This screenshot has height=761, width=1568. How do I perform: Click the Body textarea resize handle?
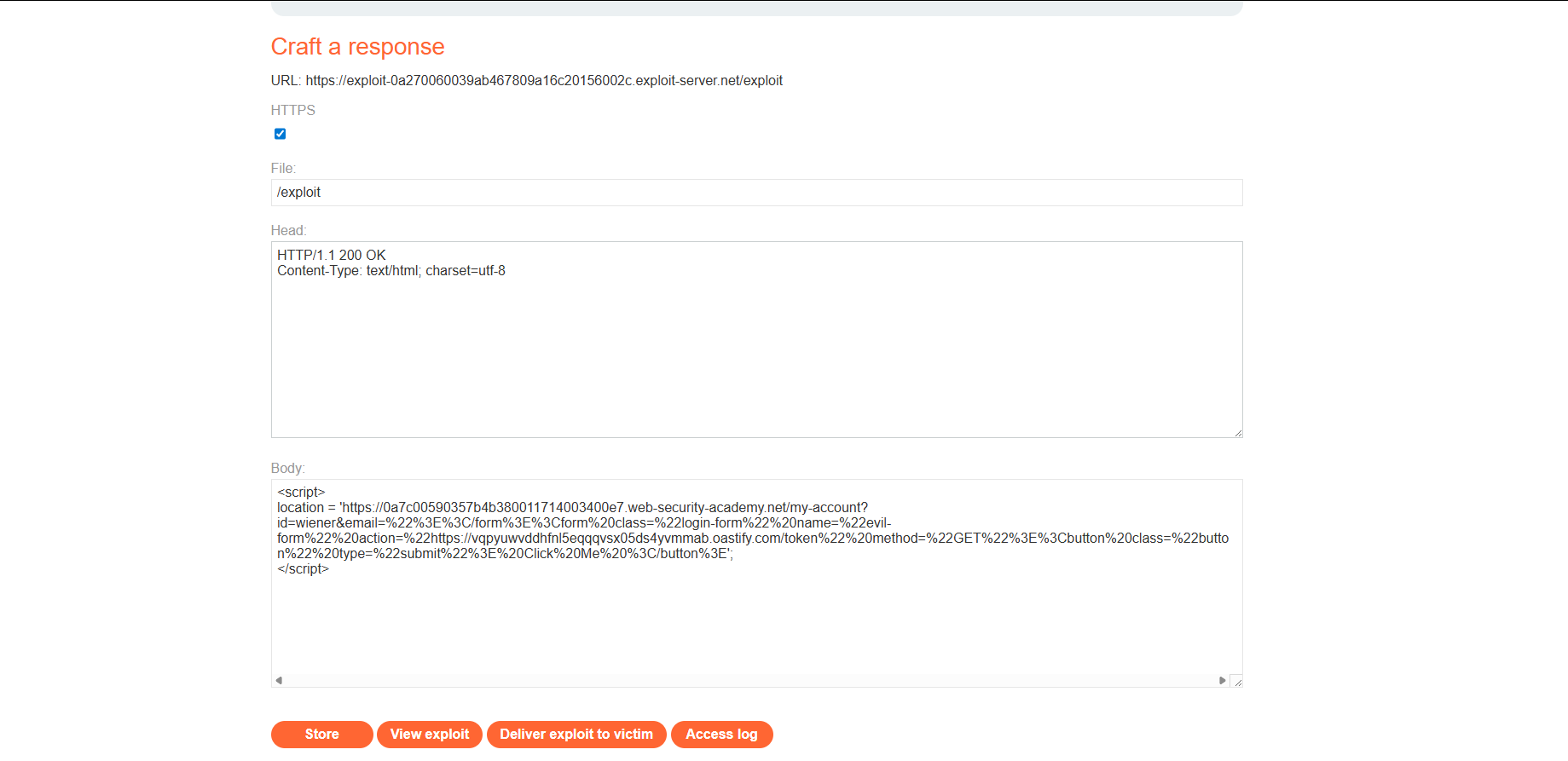tap(1237, 681)
